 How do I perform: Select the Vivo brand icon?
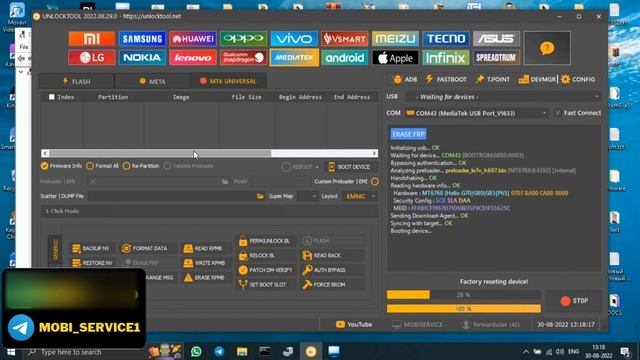[x=294, y=39]
